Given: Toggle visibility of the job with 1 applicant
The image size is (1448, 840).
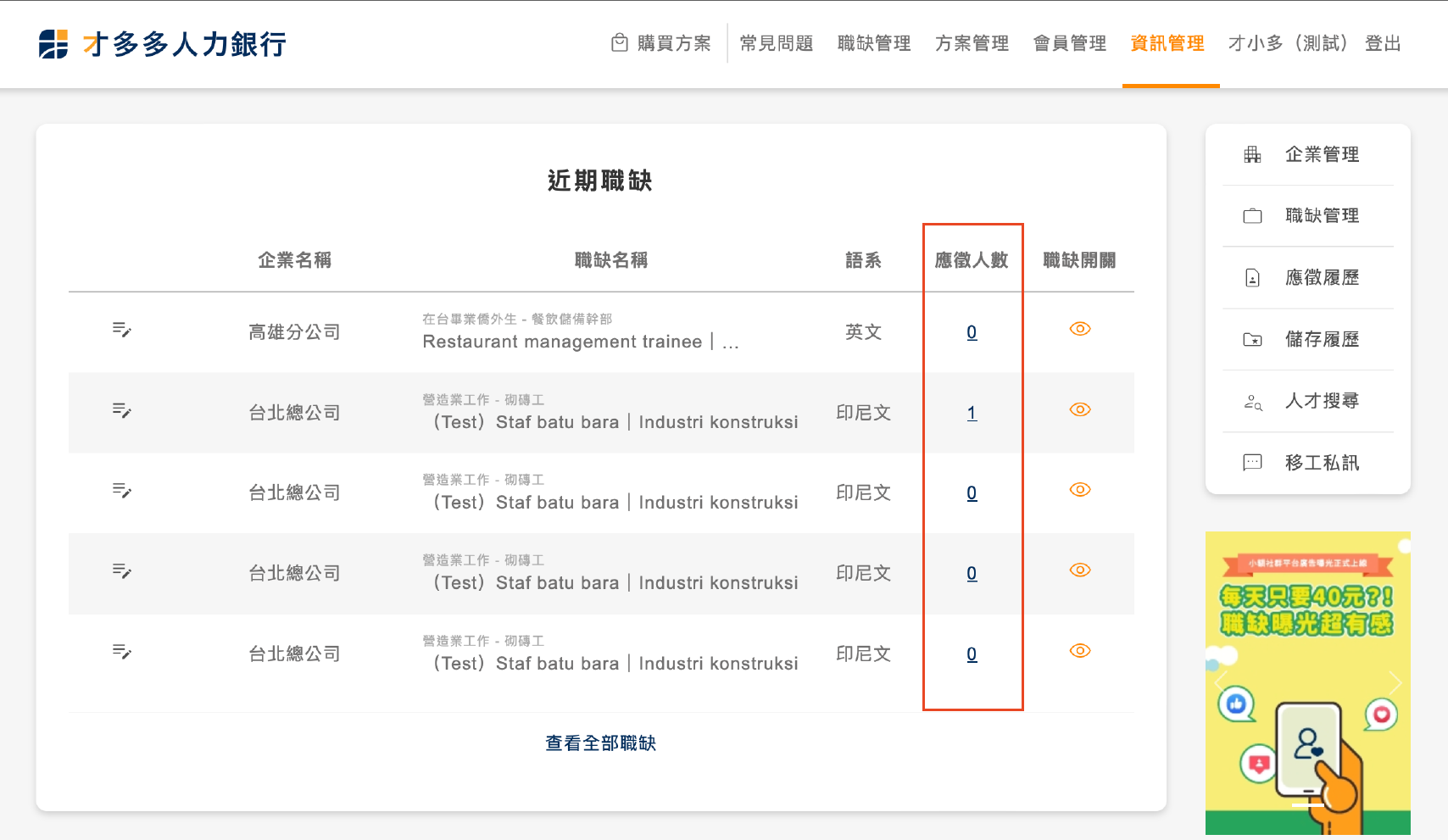Looking at the screenshot, I should pos(1079,409).
